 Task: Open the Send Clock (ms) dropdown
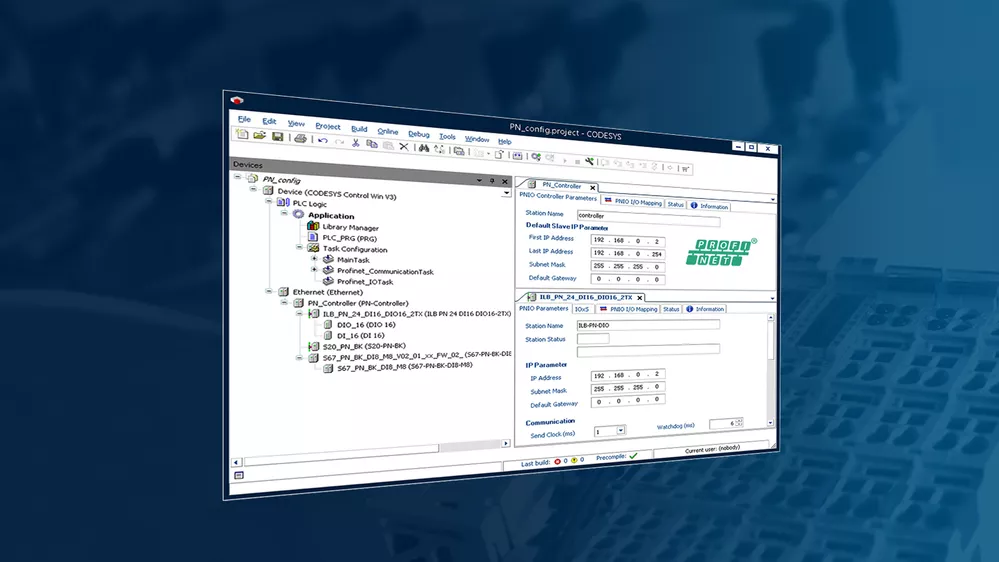click(620, 431)
